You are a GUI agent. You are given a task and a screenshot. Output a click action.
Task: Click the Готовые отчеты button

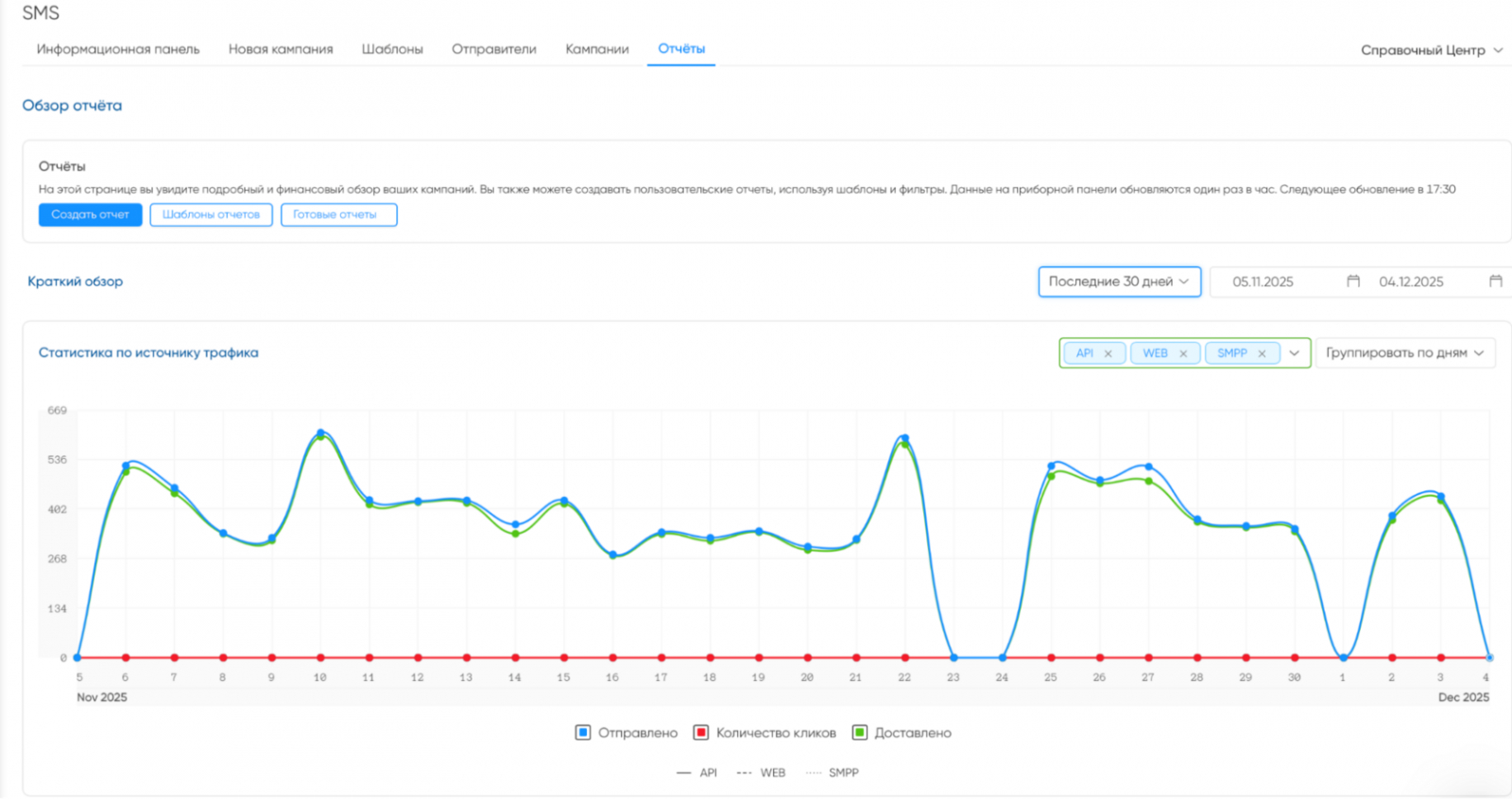tap(339, 214)
